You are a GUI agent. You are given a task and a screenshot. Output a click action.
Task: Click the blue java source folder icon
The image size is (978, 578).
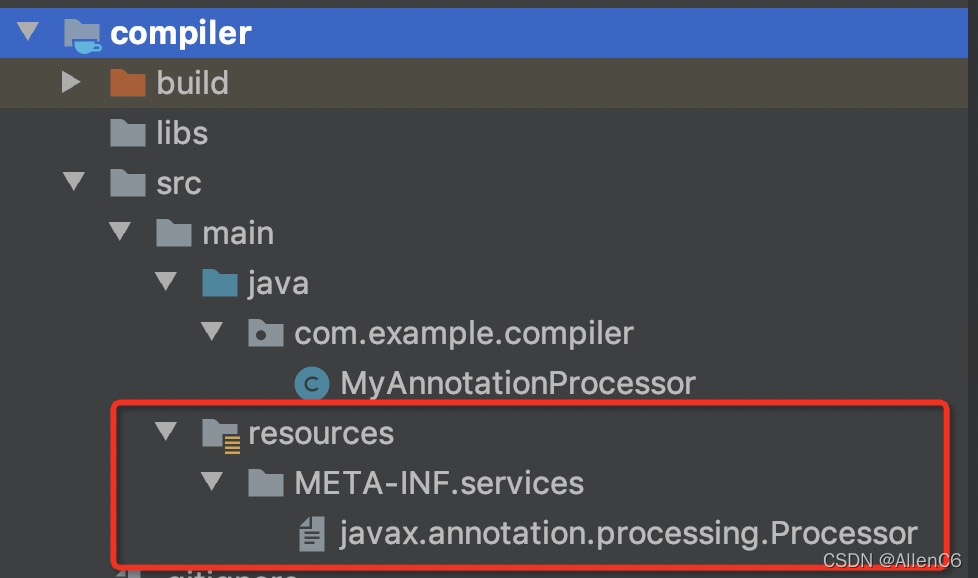click(x=220, y=283)
